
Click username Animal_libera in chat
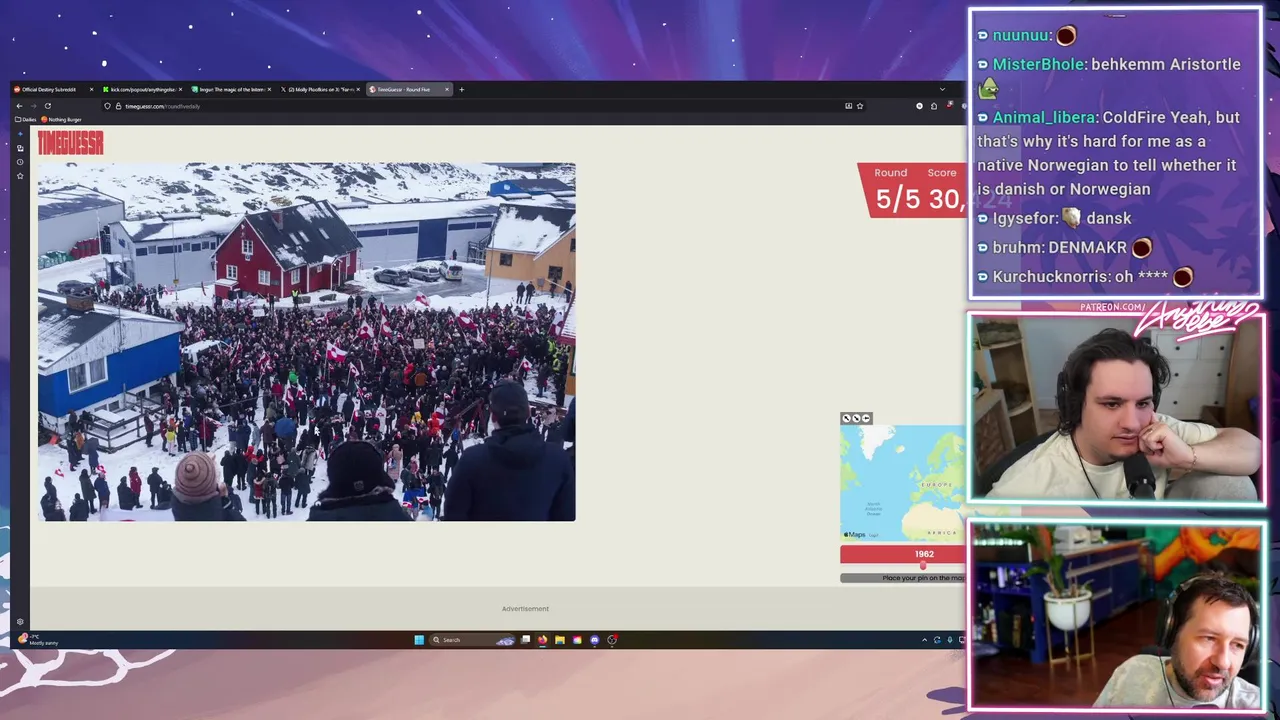pos(1043,117)
